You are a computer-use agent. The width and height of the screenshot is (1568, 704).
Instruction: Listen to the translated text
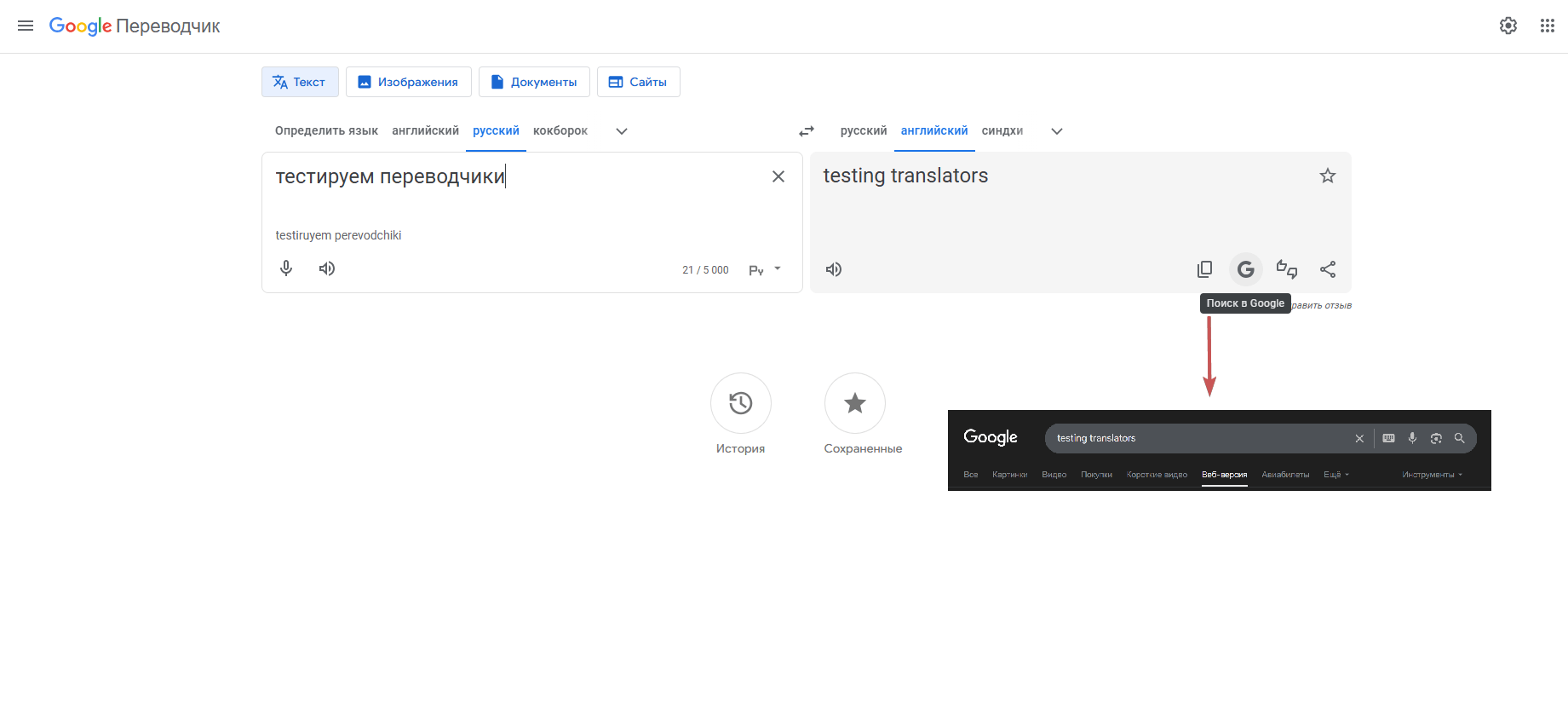tap(834, 269)
